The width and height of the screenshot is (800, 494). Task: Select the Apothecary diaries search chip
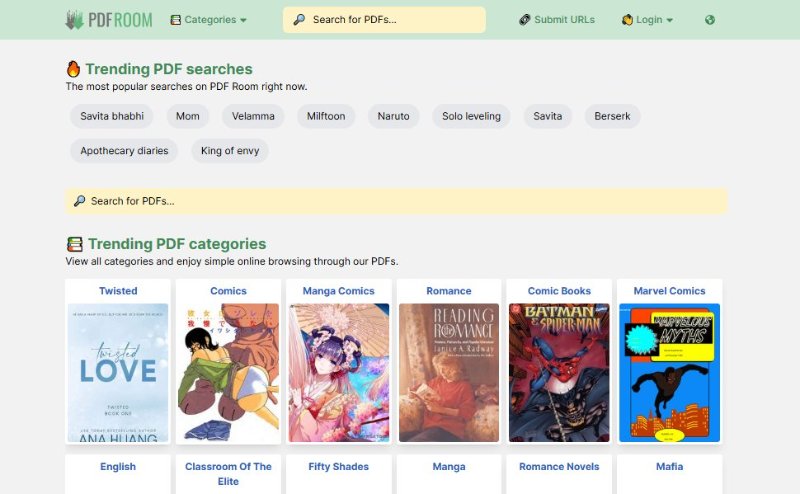124,151
